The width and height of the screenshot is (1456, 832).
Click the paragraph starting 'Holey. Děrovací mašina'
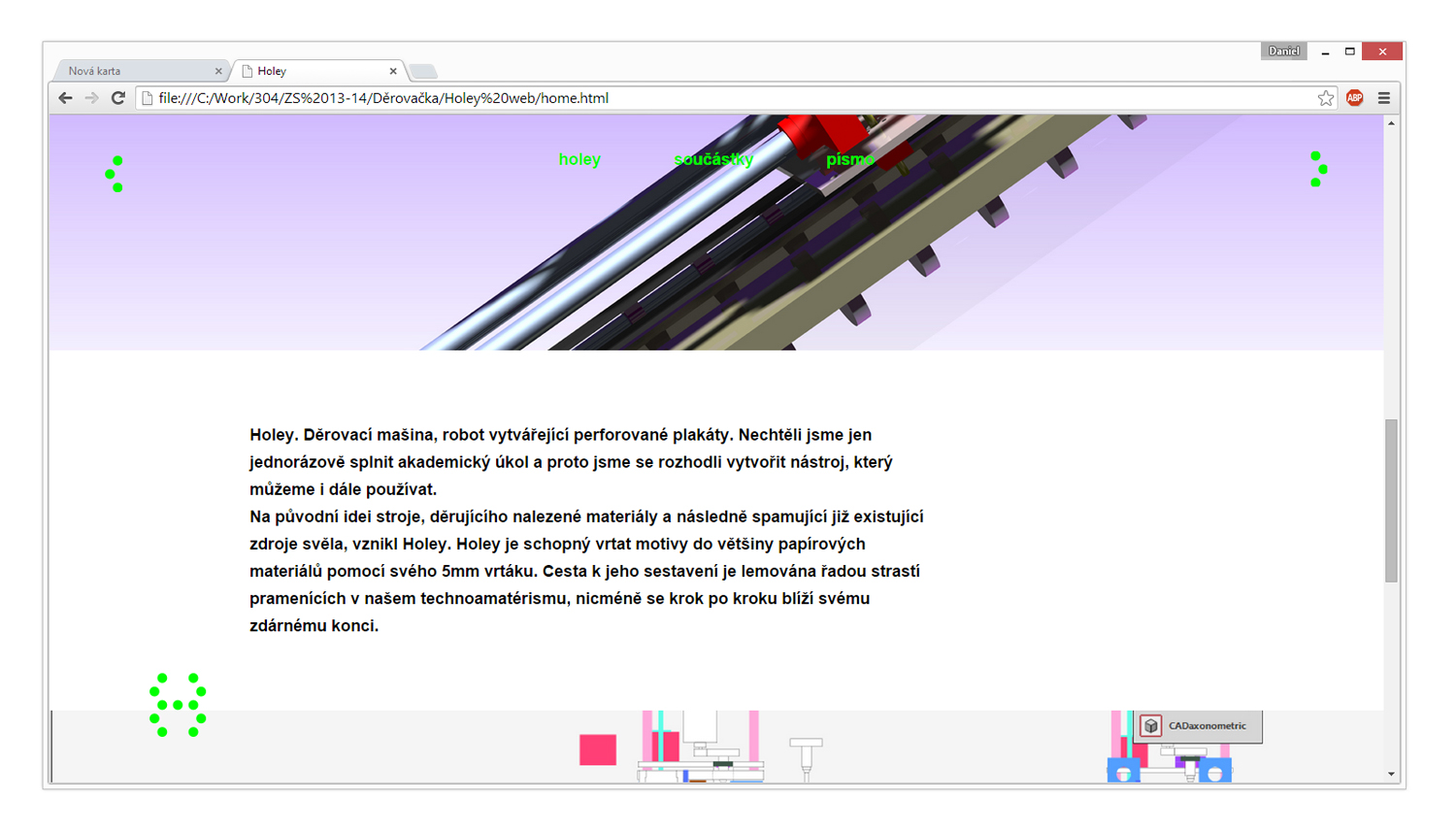click(571, 462)
